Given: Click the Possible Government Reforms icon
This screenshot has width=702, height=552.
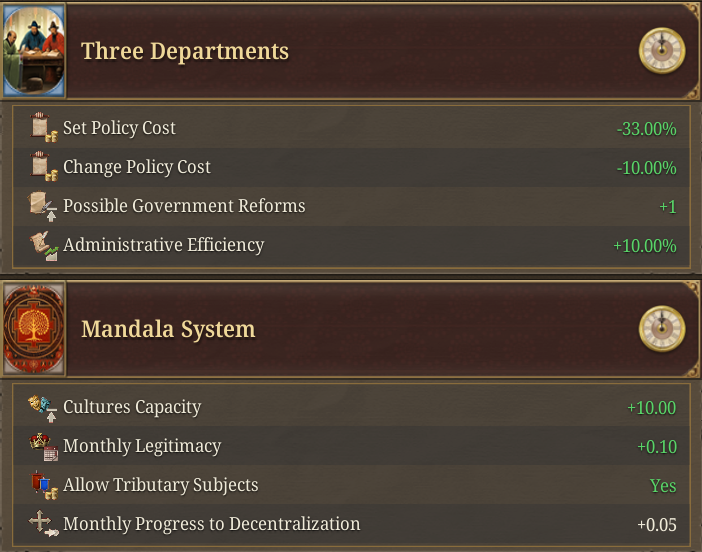Looking at the screenshot, I should [43, 206].
